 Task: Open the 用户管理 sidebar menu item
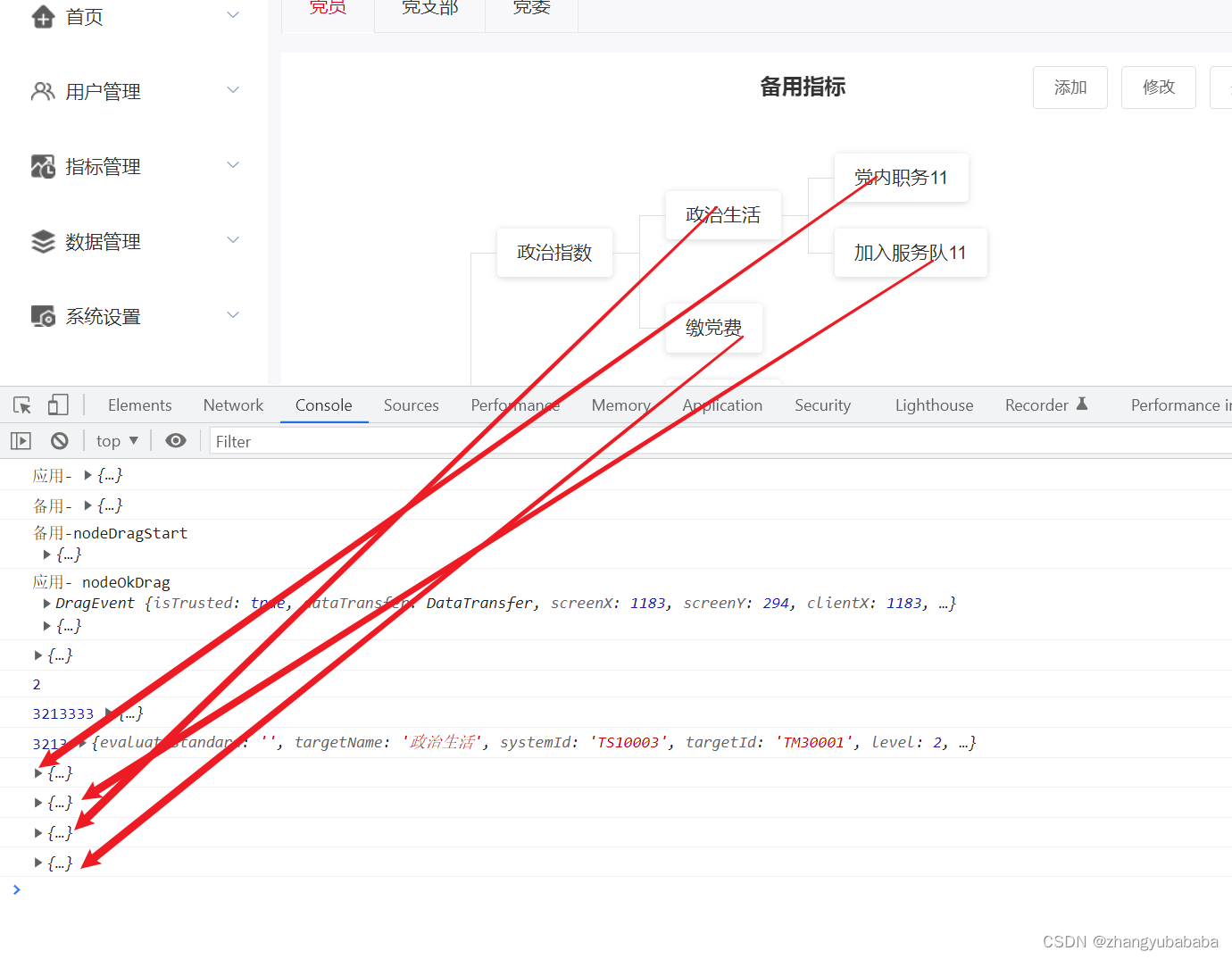pos(134,91)
